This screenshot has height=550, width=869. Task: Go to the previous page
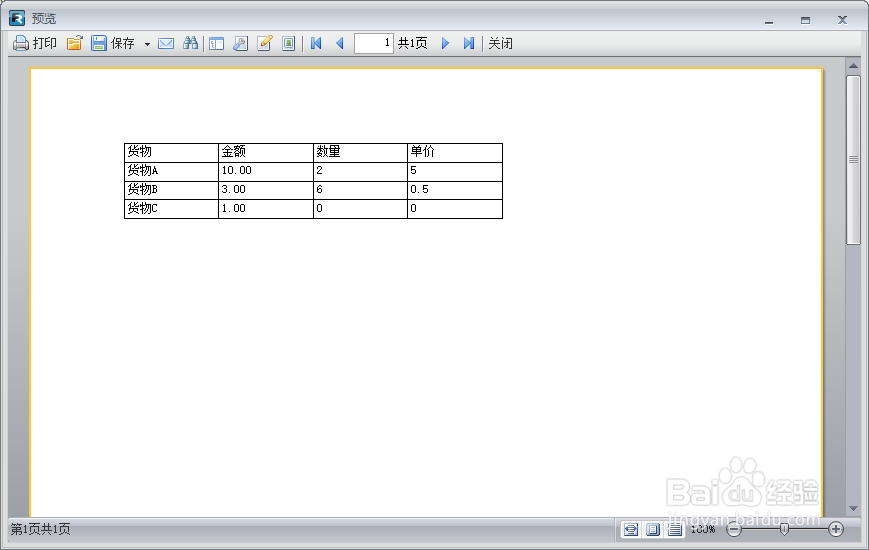(x=340, y=43)
